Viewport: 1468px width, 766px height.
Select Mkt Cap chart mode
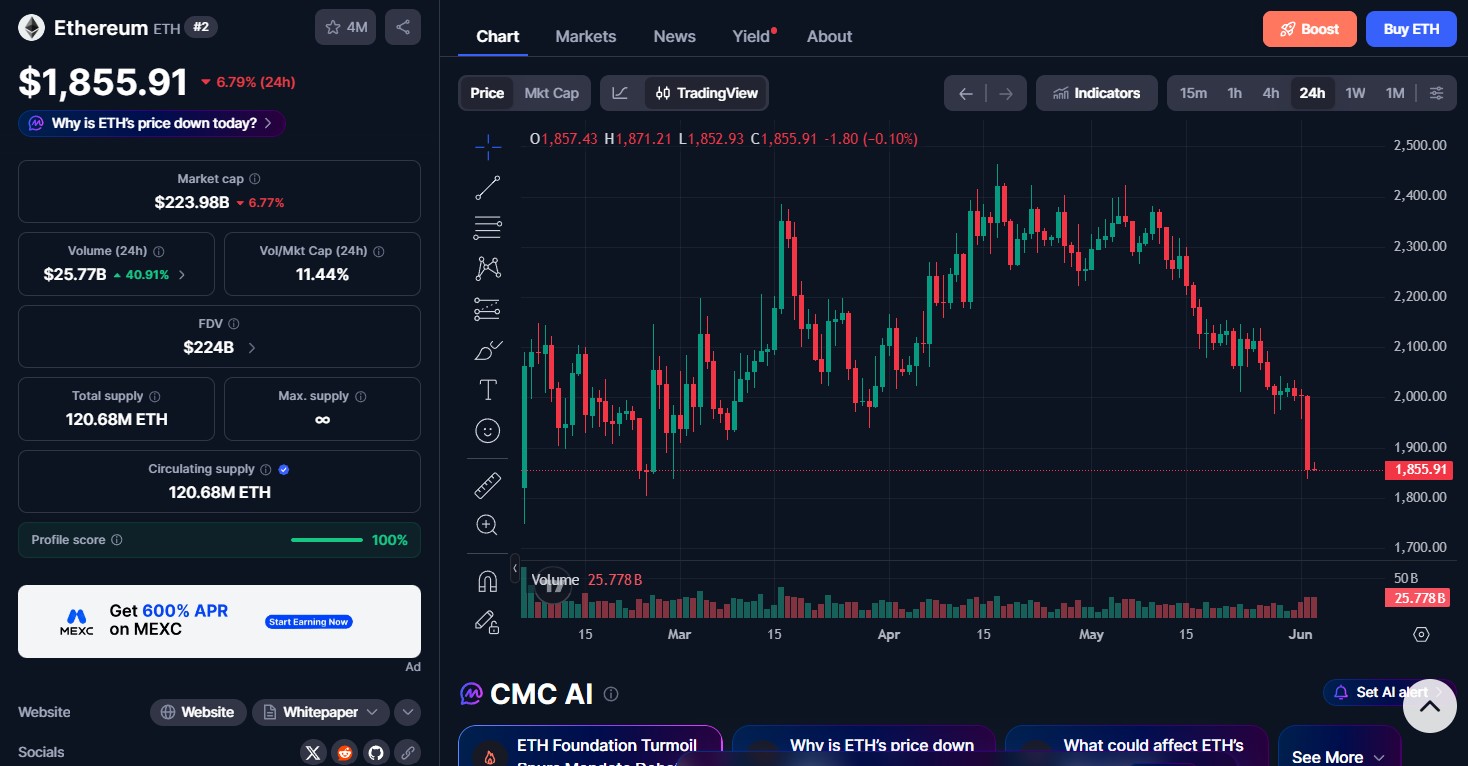click(552, 93)
